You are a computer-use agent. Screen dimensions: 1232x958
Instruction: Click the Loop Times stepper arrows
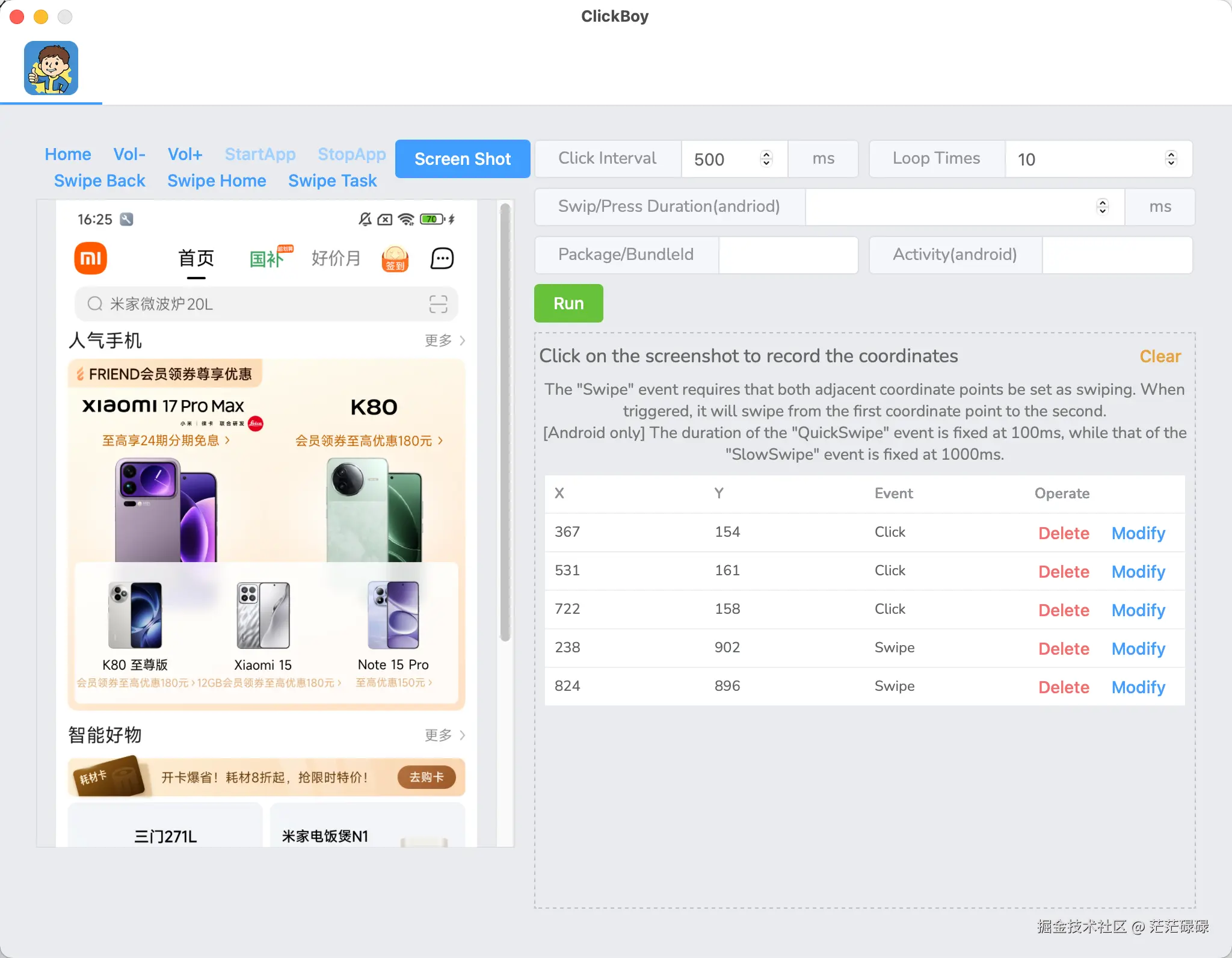pos(1171,158)
